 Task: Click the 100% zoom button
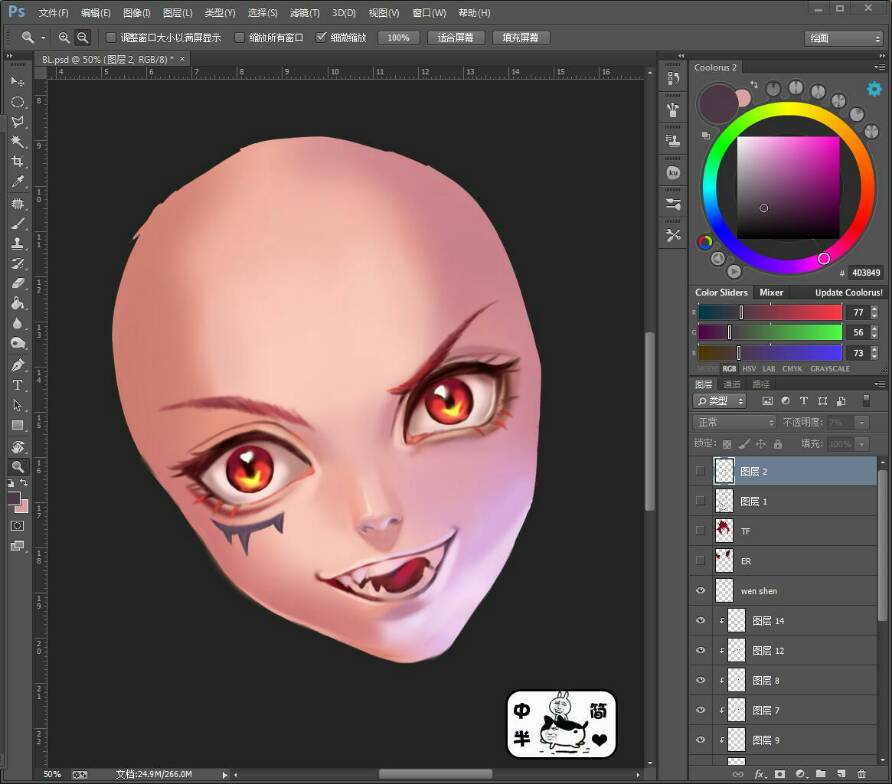[398, 38]
